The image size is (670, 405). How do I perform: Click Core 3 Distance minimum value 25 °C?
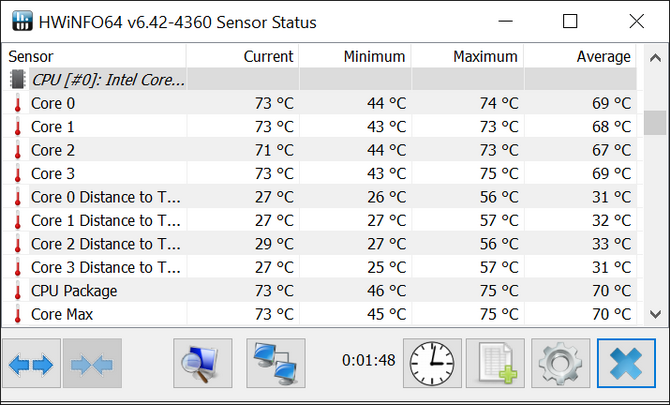tap(387, 268)
